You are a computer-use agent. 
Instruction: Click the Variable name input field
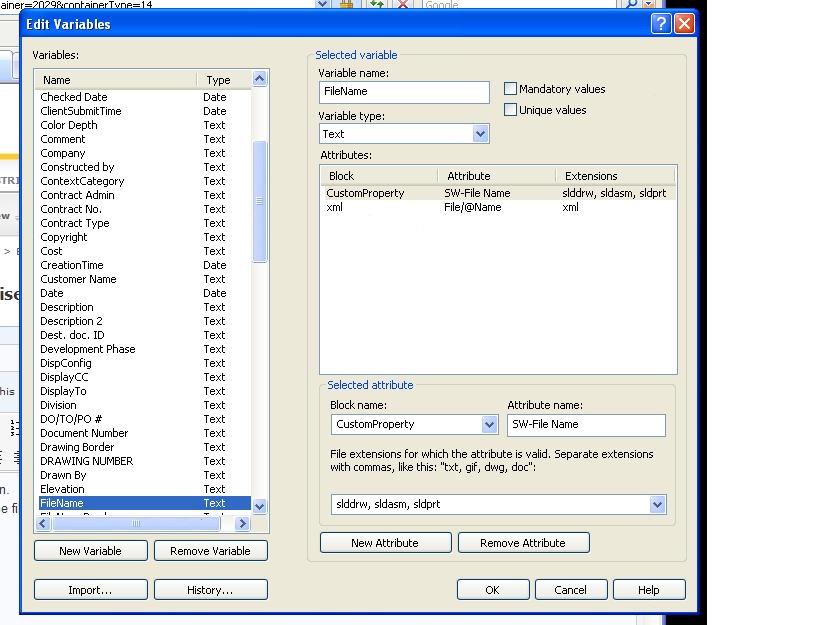[404, 92]
